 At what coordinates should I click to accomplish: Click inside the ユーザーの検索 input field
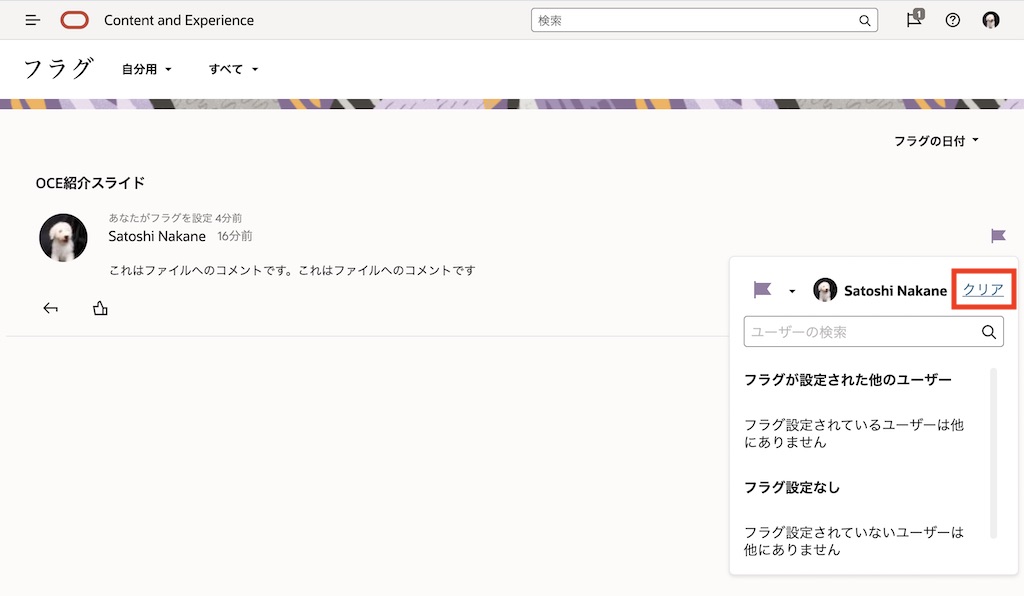860,331
